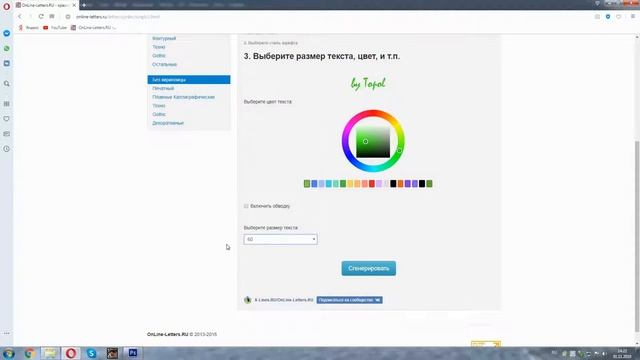The height and width of the screenshot is (360, 640).
Task: Go back to the previous page
Action: 20,17
